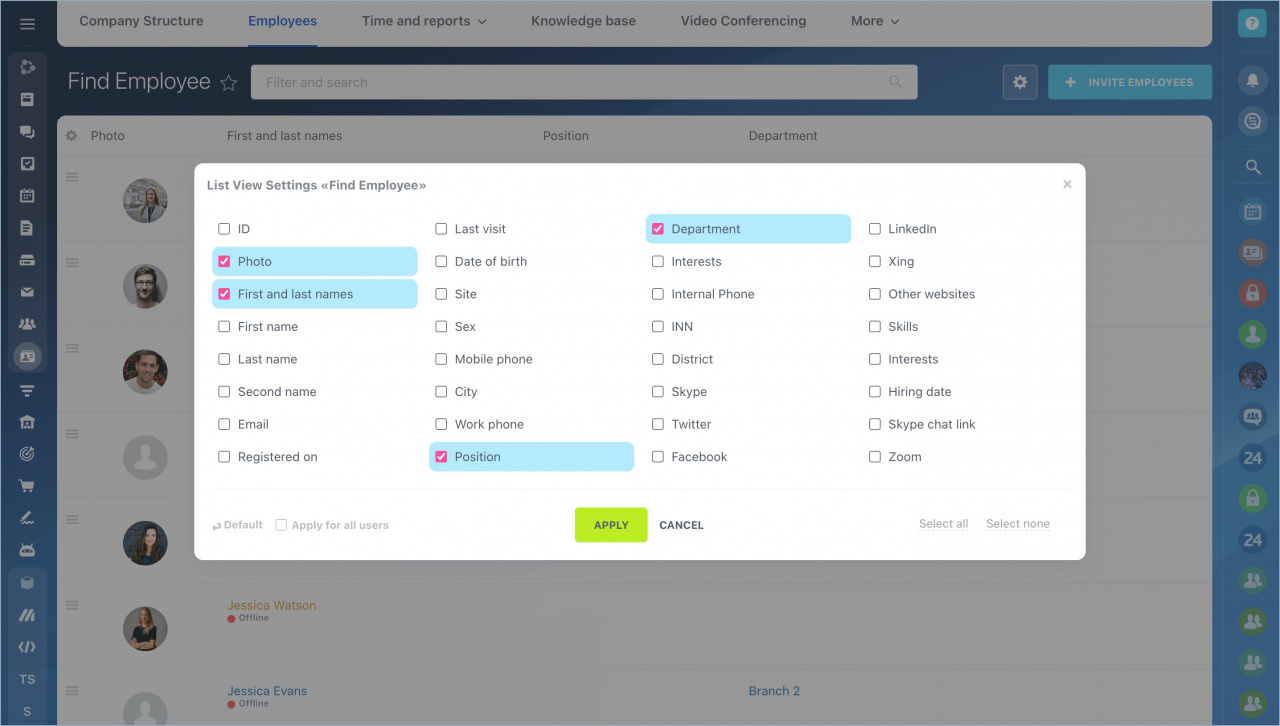Enable the Twitter column checkbox

click(x=657, y=424)
